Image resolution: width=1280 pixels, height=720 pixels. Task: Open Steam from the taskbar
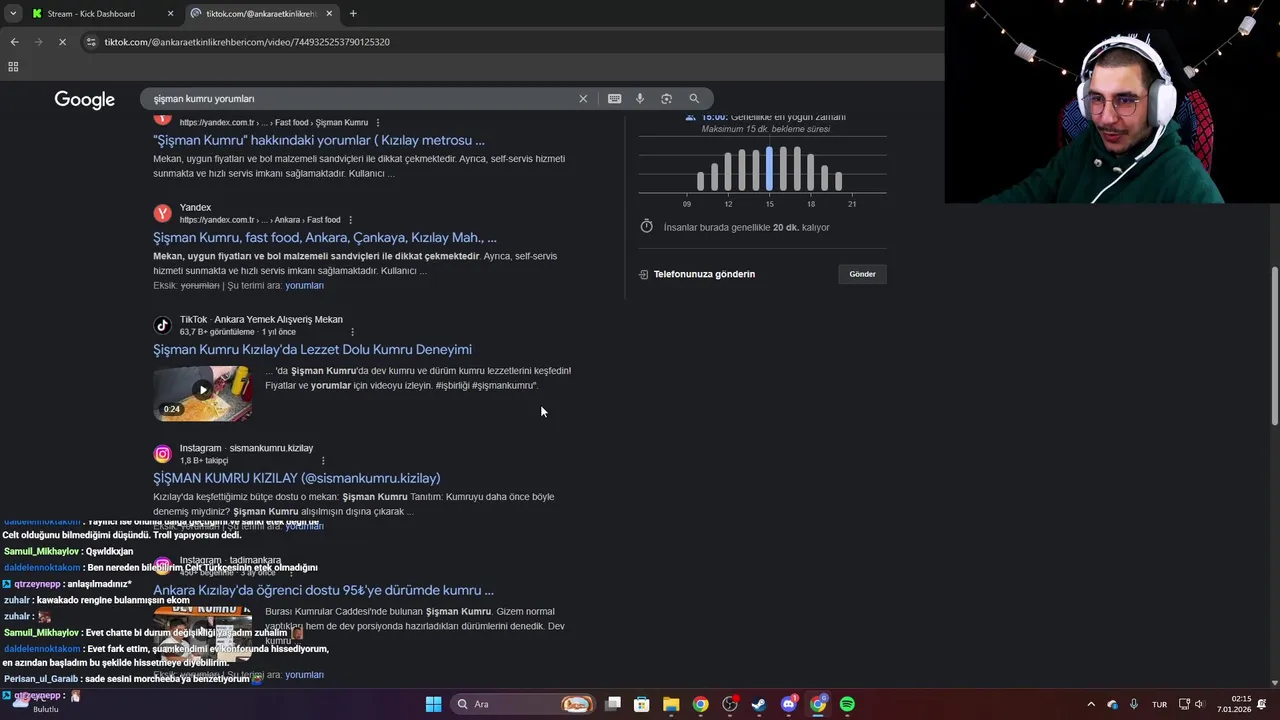coord(759,704)
